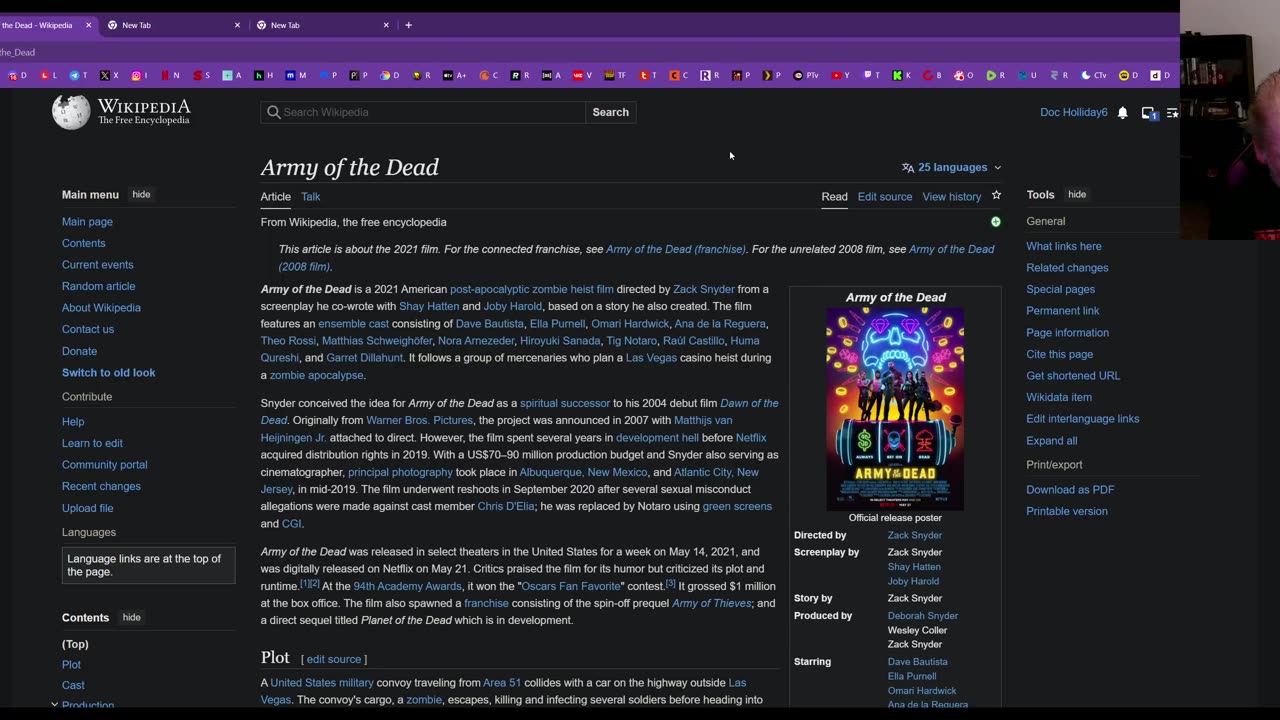1280x720 pixels.
Task: Open the Paramount+ bookmark
Action: click(x=329, y=75)
